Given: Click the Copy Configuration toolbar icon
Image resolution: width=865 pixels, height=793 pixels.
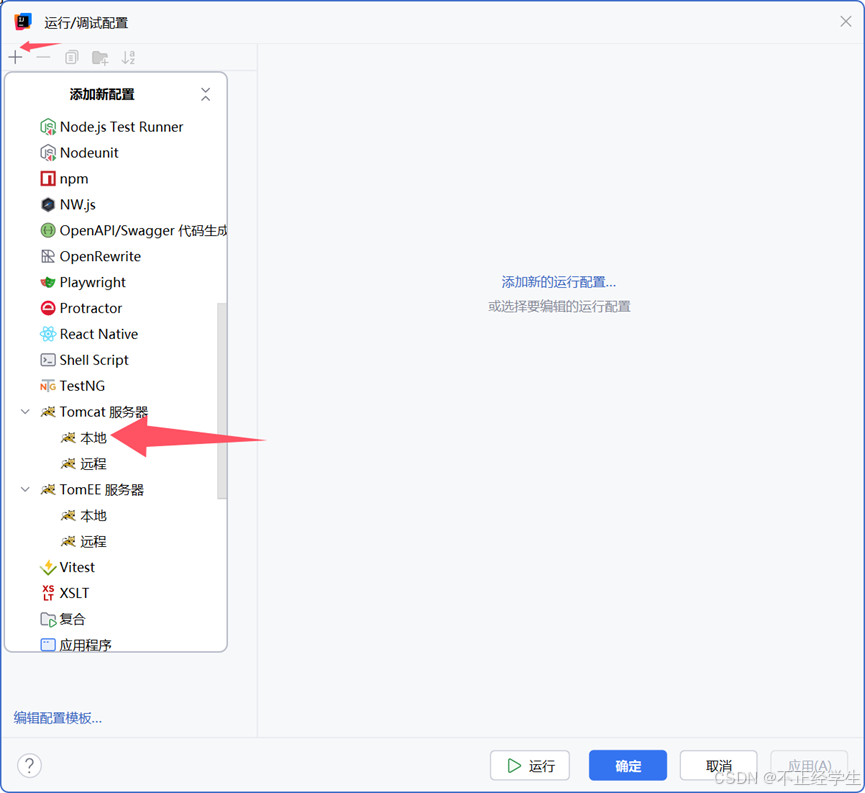Looking at the screenshot, I should [71, 57].
